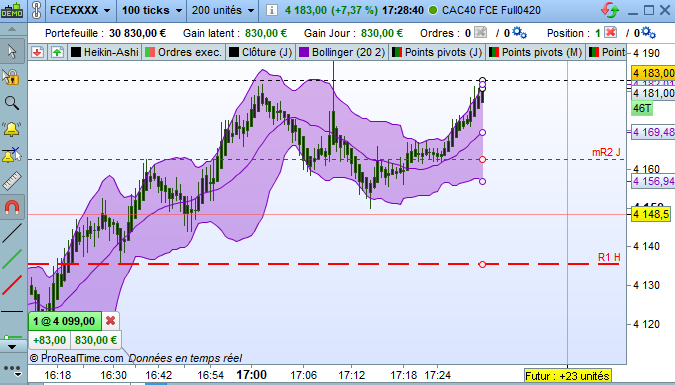Activate the magnifier zoom tool

(x=12, y=103)
